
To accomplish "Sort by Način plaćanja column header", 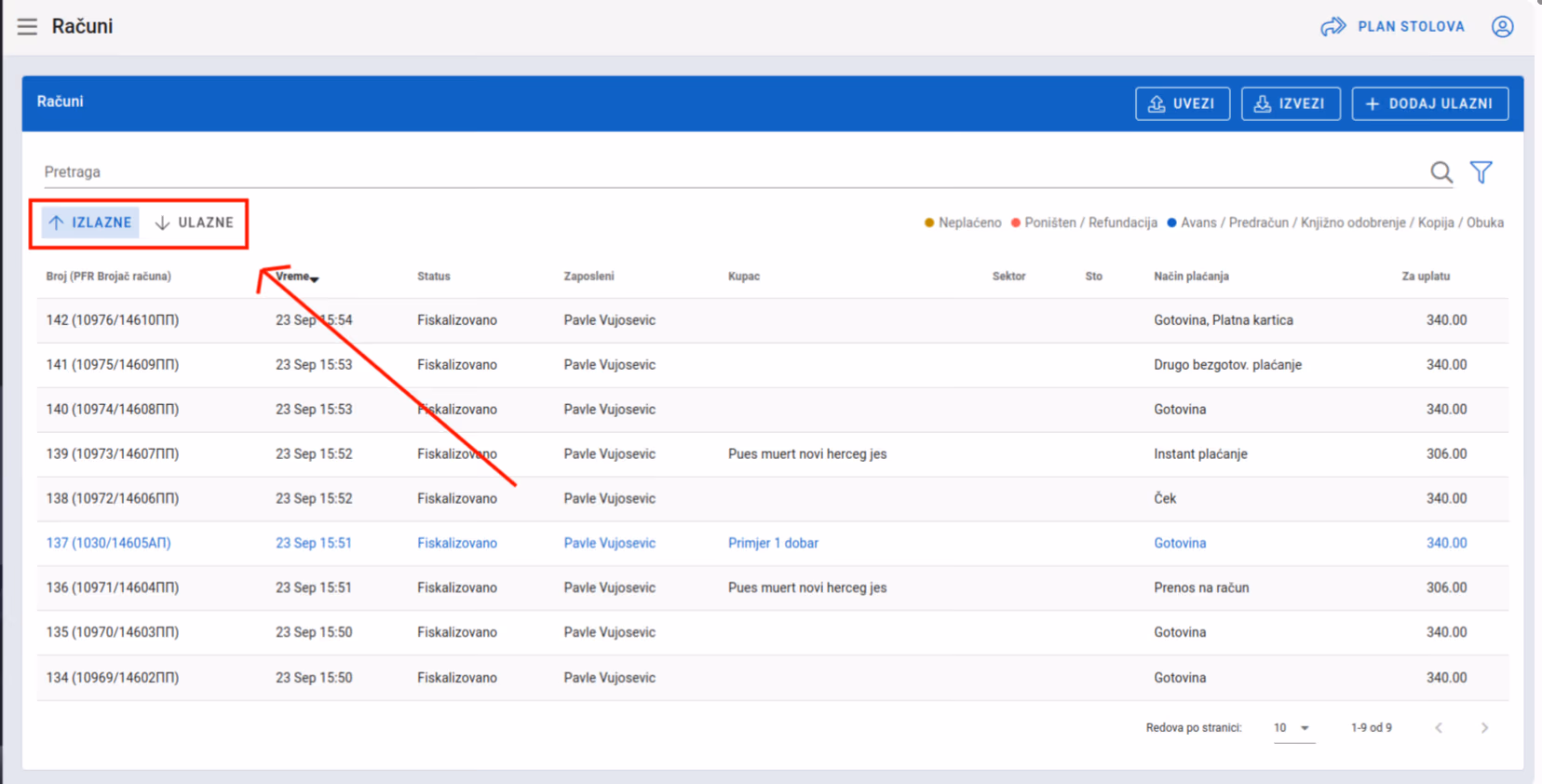I will tap(1191, 277).
